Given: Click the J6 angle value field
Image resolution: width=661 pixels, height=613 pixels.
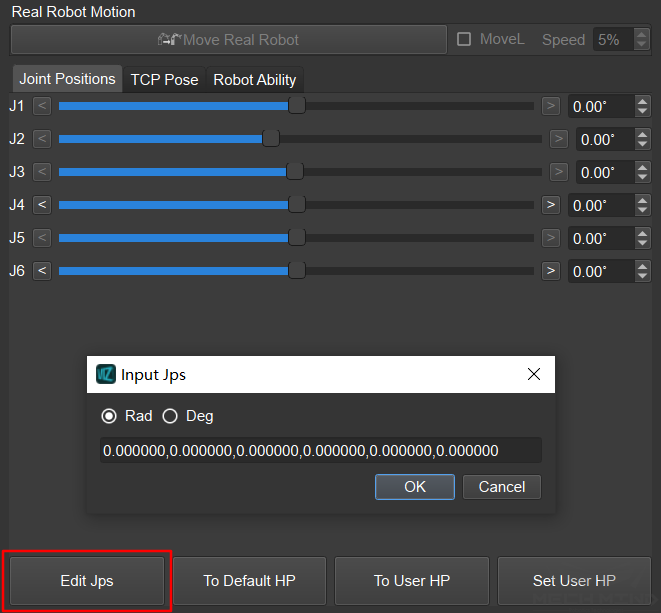Looking at the screenshot, I should tap(601, 271).
